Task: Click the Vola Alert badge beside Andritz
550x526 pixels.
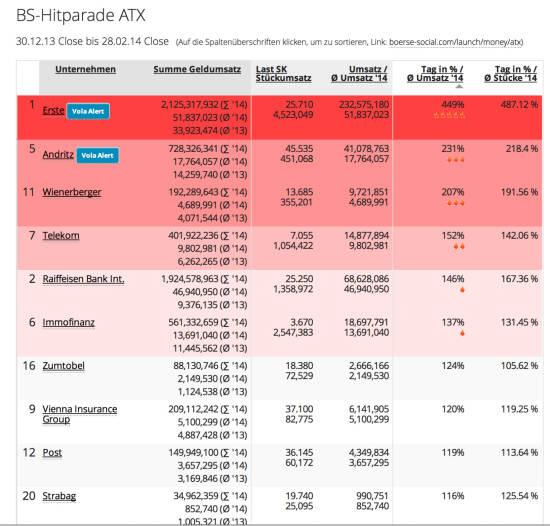Action: click(x=98, y=155)
